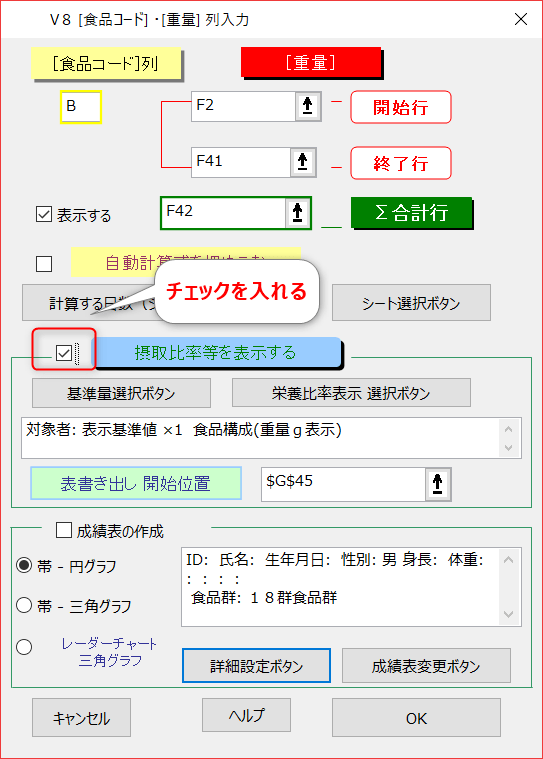Close the dialog window
The image size is (543, 759).
(521, 19)
